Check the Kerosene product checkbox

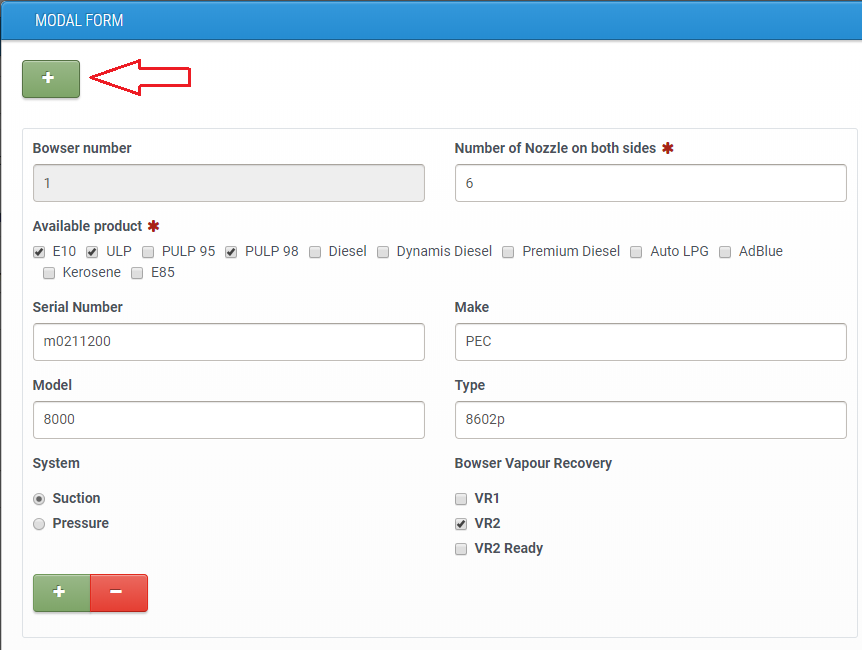[x=49, y=273]
